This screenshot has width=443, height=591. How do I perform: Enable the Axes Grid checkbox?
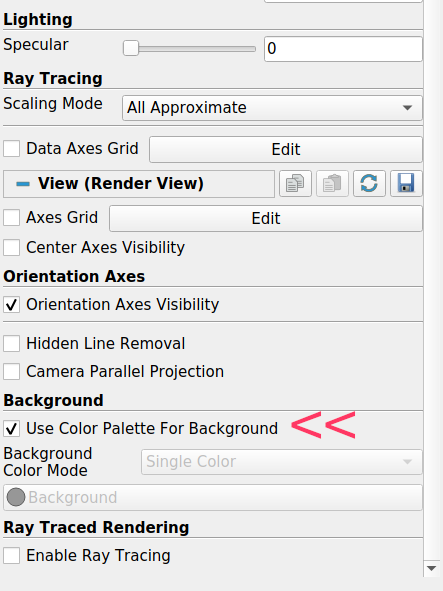point(12,218)
